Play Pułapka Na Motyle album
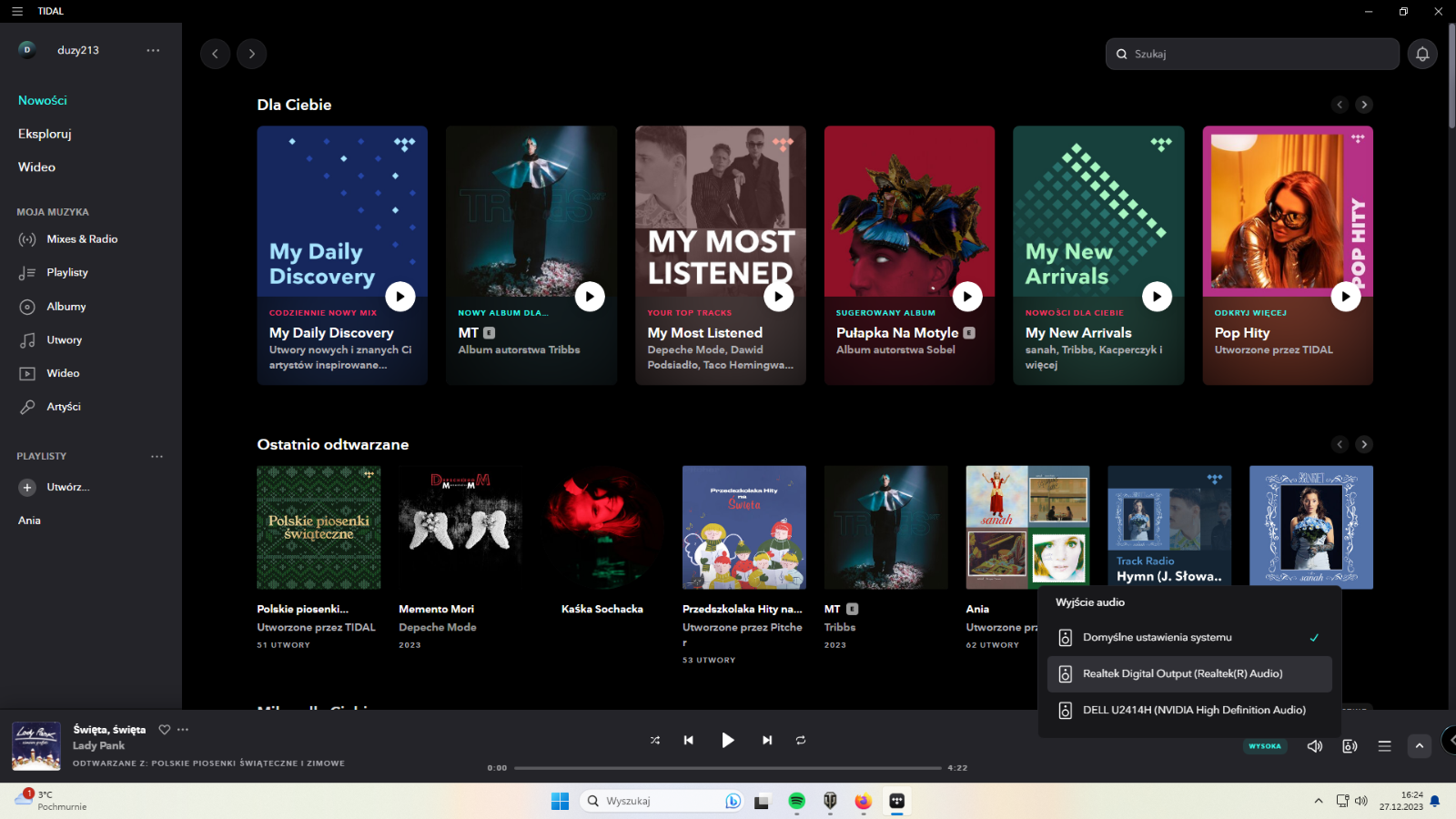The width and height of the screenshot is (1456, 819). 967,296
